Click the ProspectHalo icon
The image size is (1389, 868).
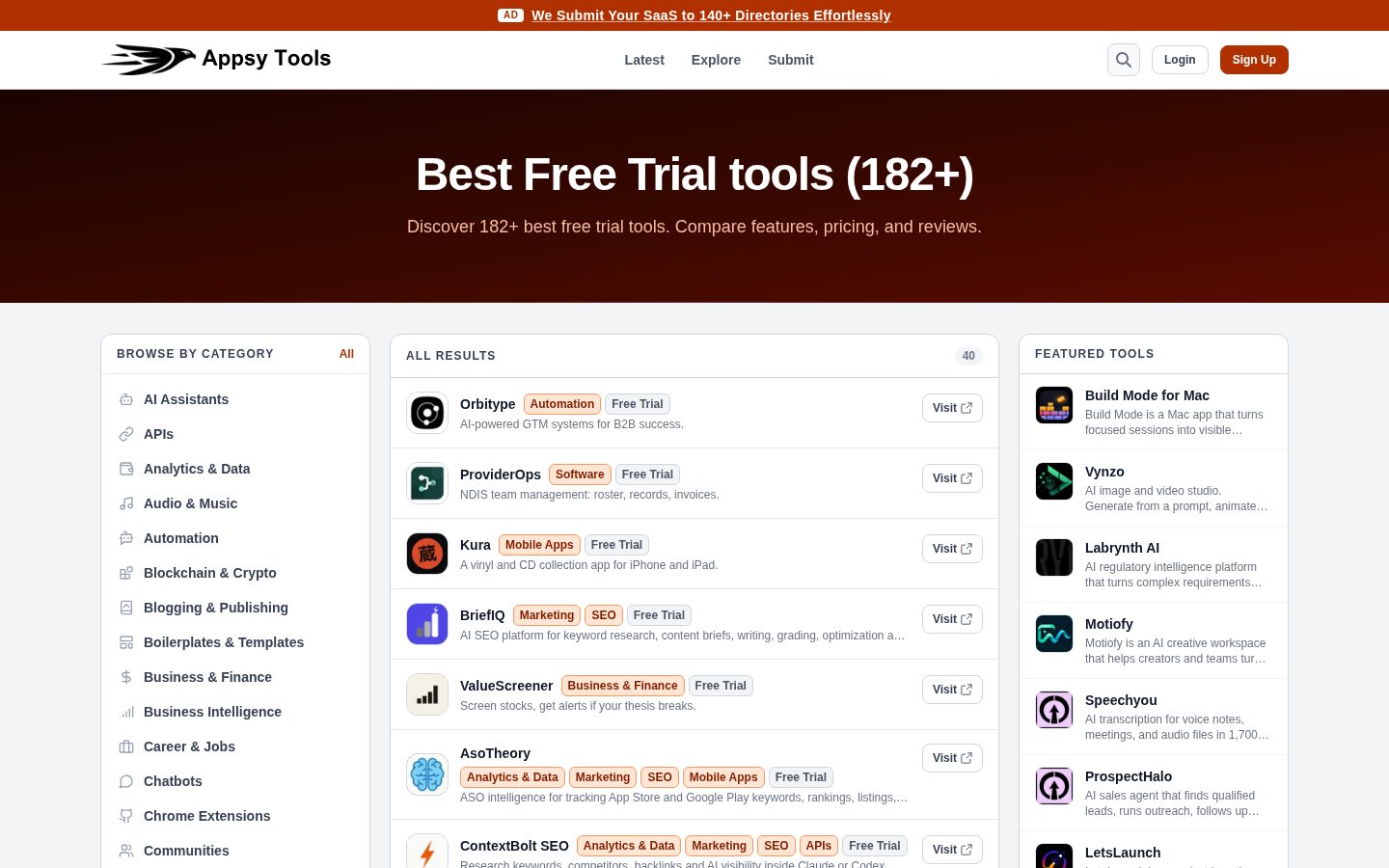1054,786
